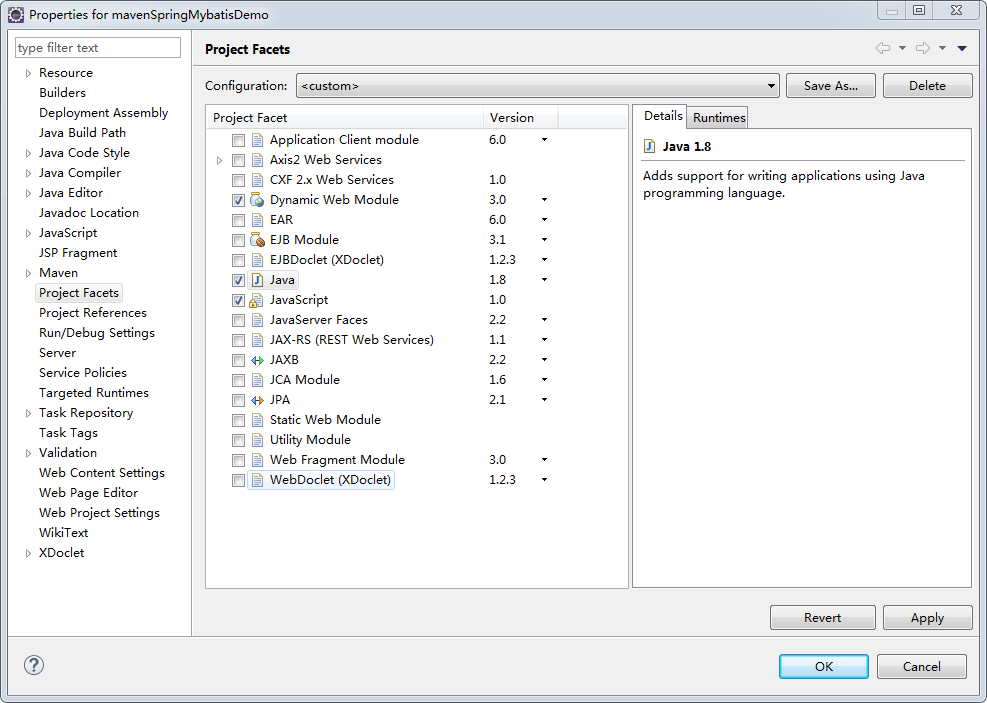Expand the Resource tree node
Viewport: 987px width, 703px height.
tap(28, 74)
